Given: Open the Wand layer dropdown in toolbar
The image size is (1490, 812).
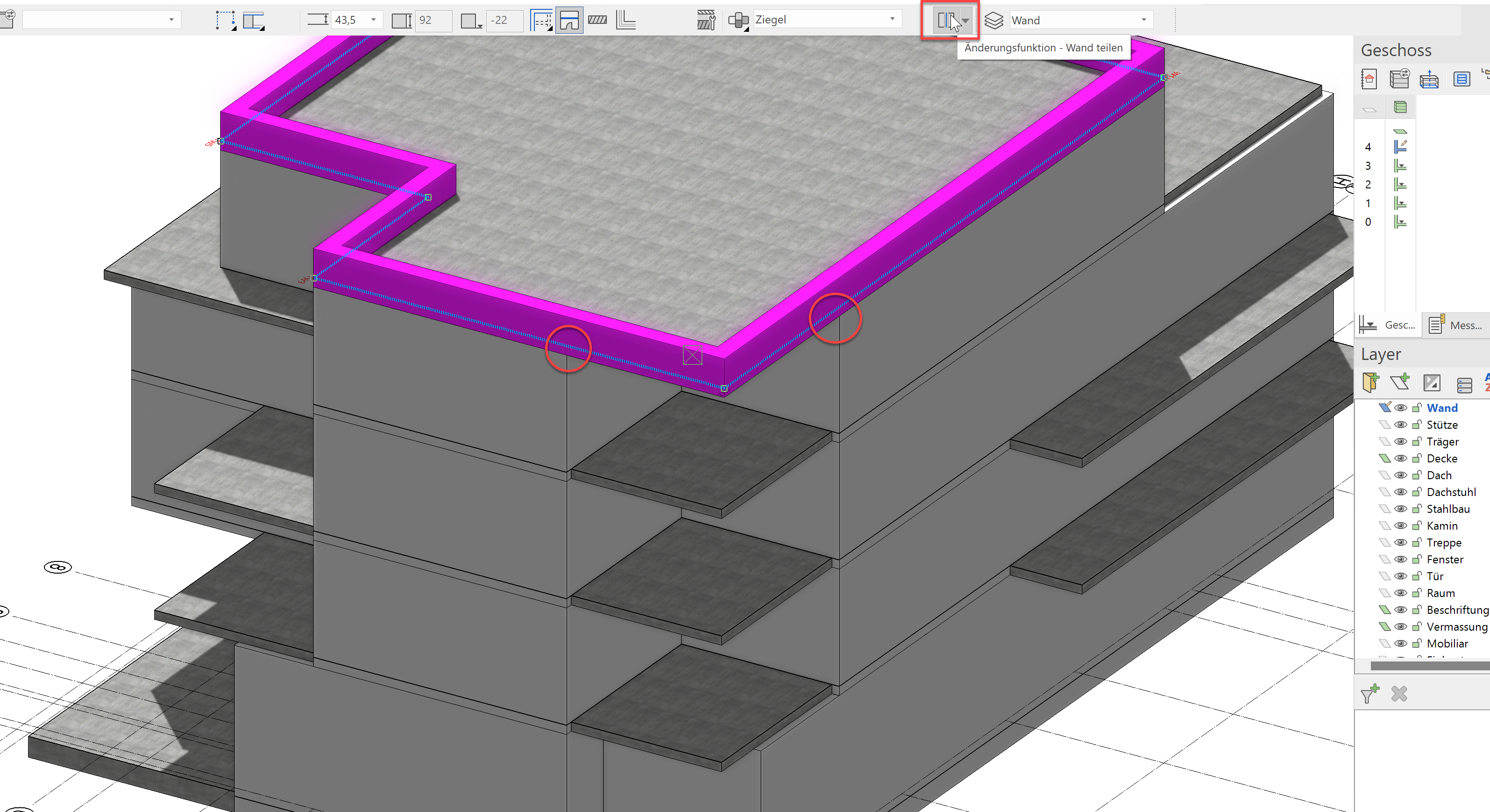Looking at the screenshot, I should tap(1144, 20).
